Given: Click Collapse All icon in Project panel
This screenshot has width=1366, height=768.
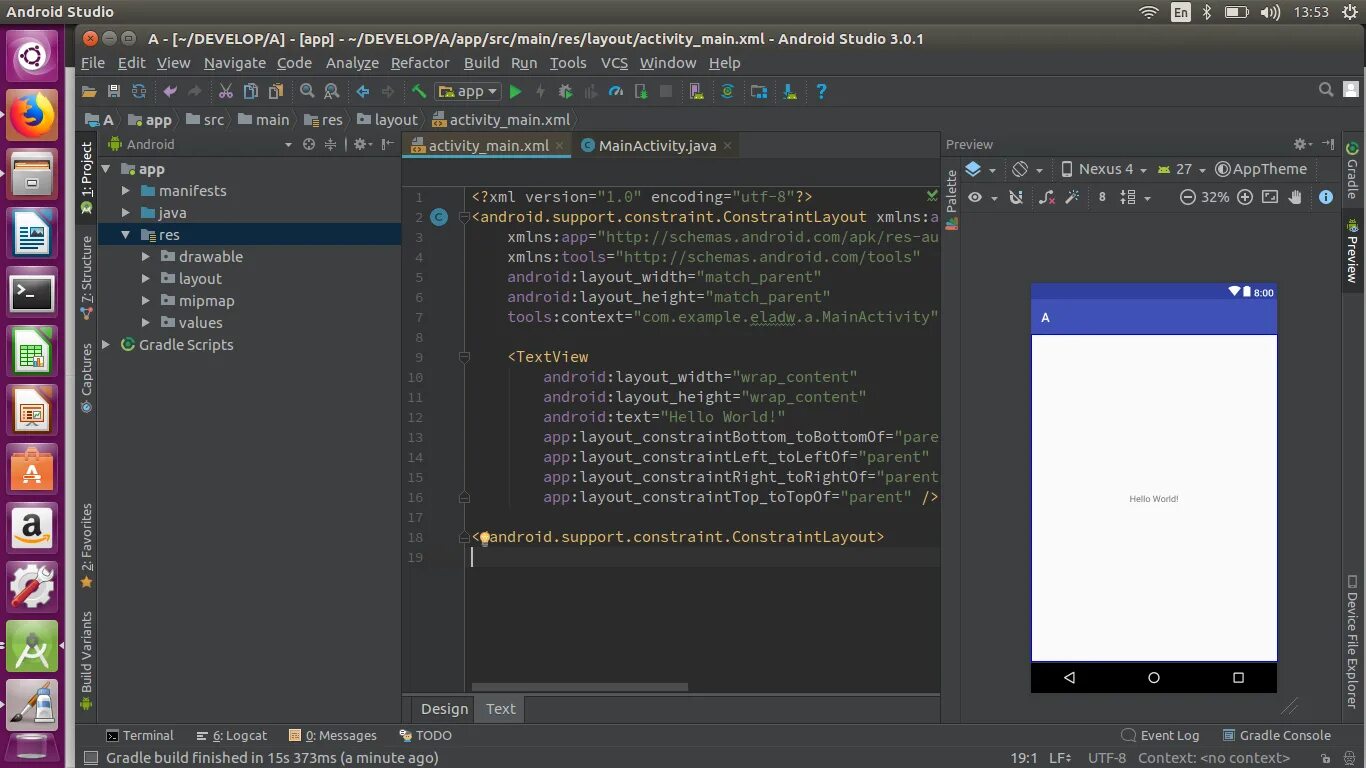Looking at the screenshot, I should [x=331, y=144].
